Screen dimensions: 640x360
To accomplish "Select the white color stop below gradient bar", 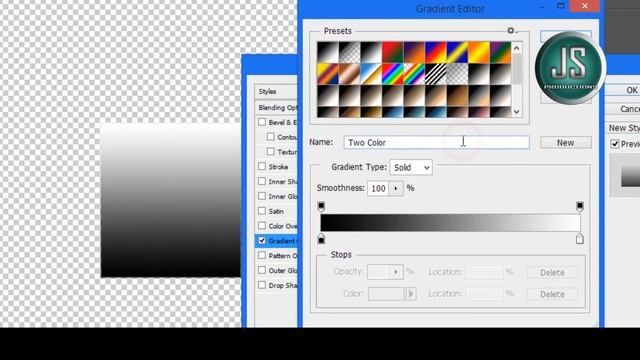I will click(580, 238).
